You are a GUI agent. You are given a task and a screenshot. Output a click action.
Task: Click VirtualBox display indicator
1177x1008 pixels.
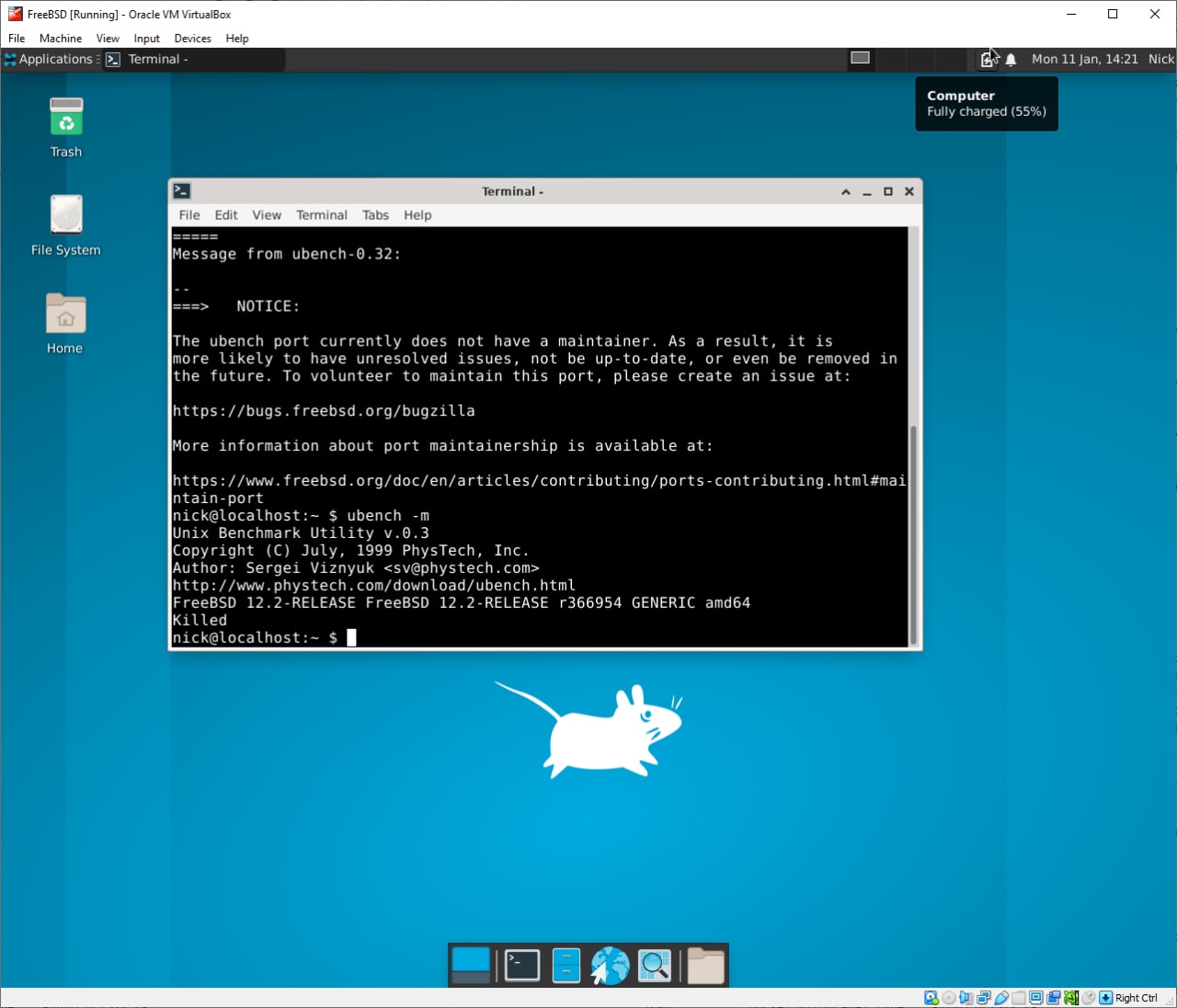pos(1035,998)
